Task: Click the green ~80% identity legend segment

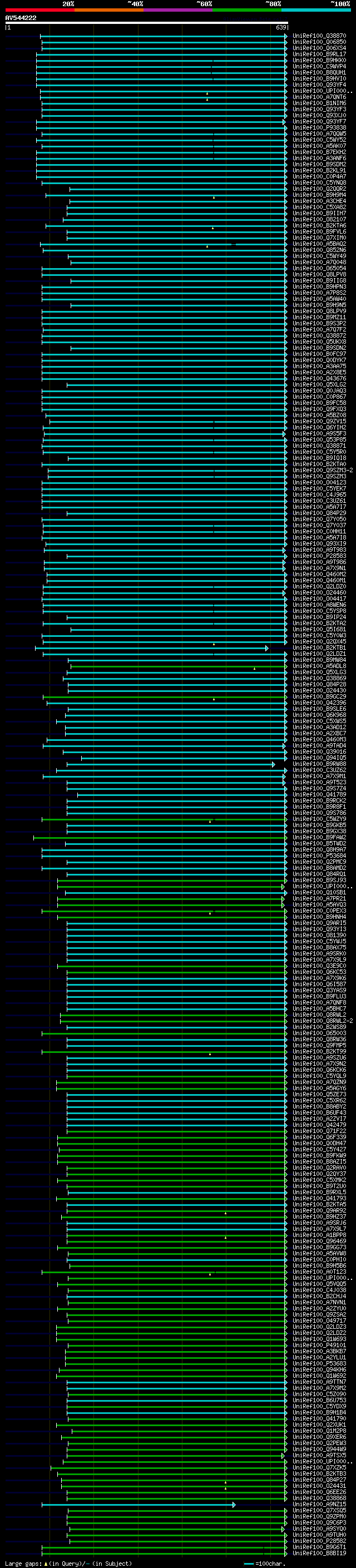Action: click(247, 10)
